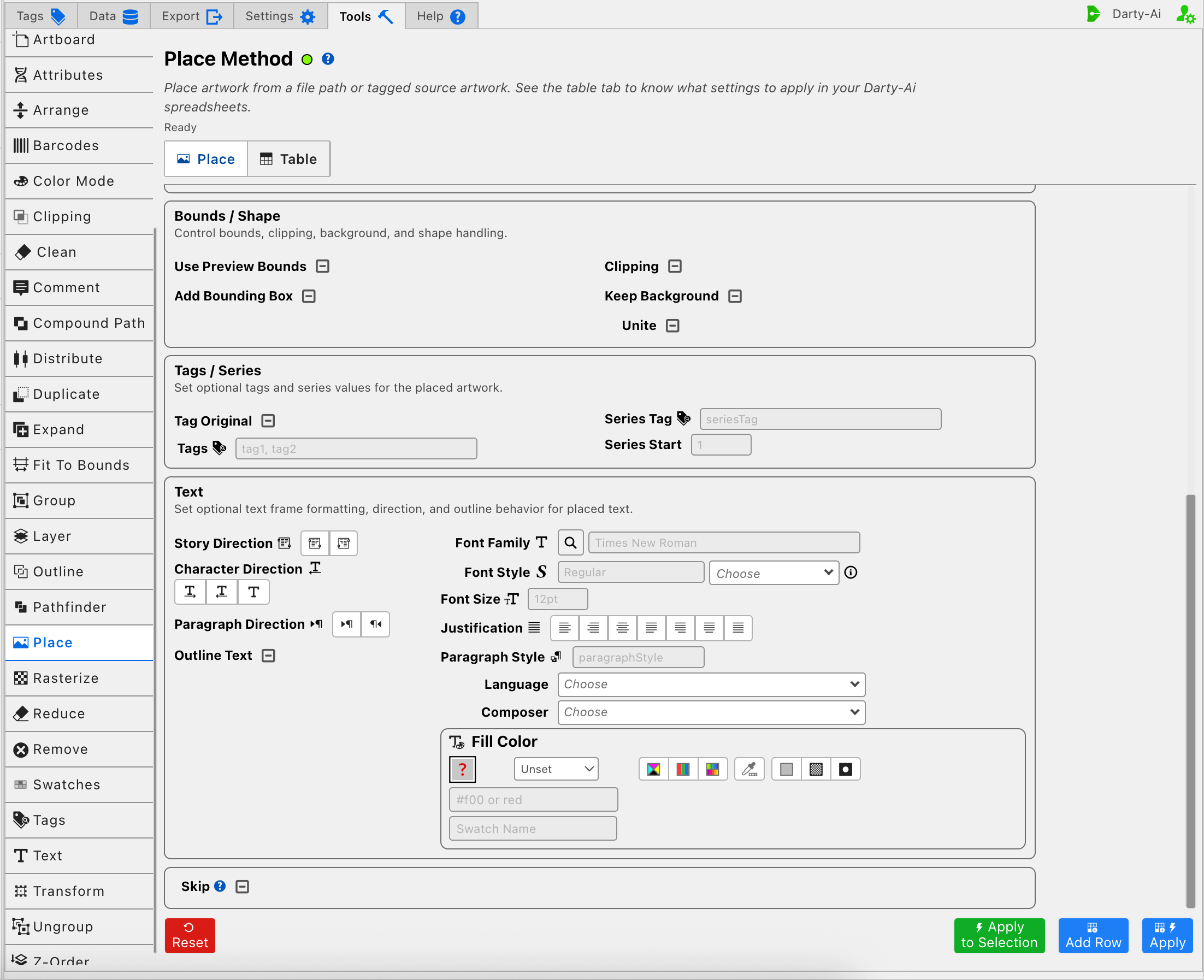
Task: Open the Barcodes tool in sidebar
Action: pos(79,146)
